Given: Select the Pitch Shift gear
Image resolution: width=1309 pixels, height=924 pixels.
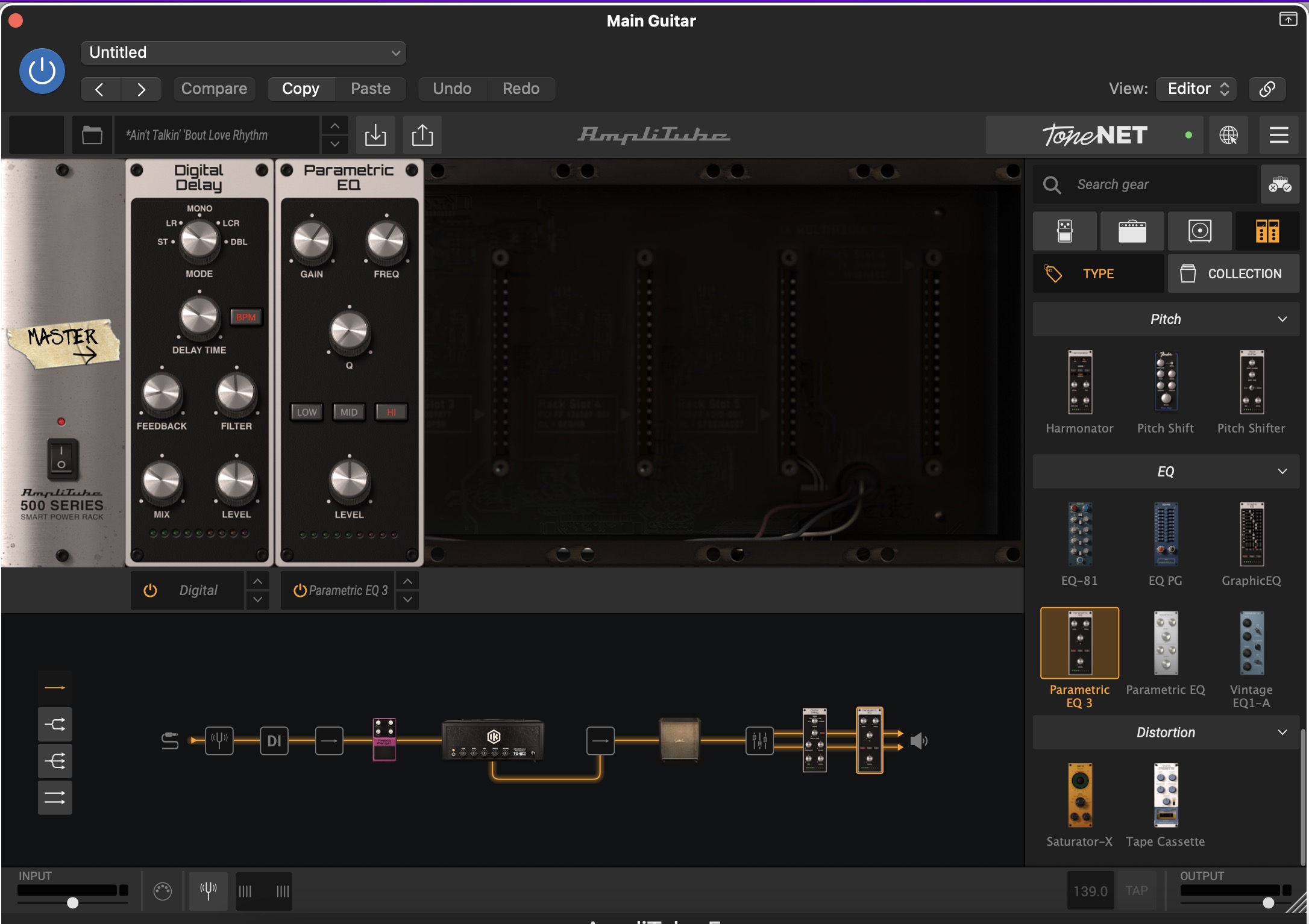Looking at the screenshot, I should coord(1166,392).
